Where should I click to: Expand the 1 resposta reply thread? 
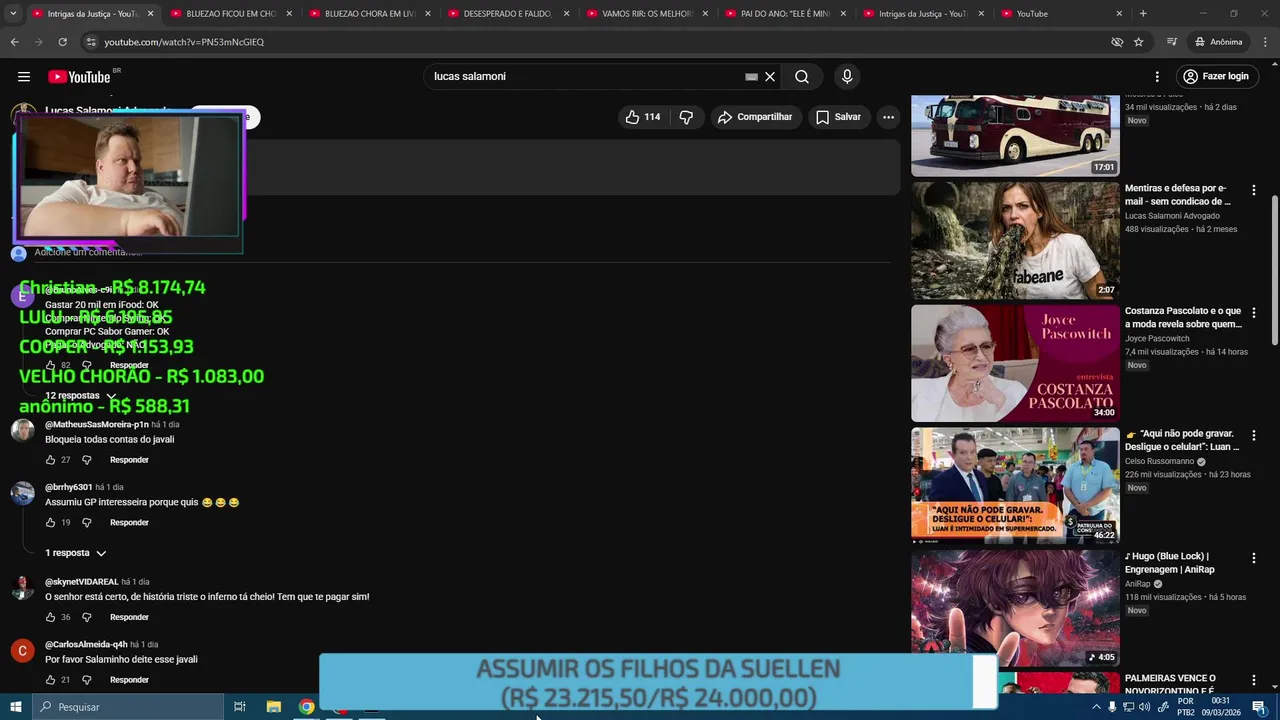[x=76, y=553]
